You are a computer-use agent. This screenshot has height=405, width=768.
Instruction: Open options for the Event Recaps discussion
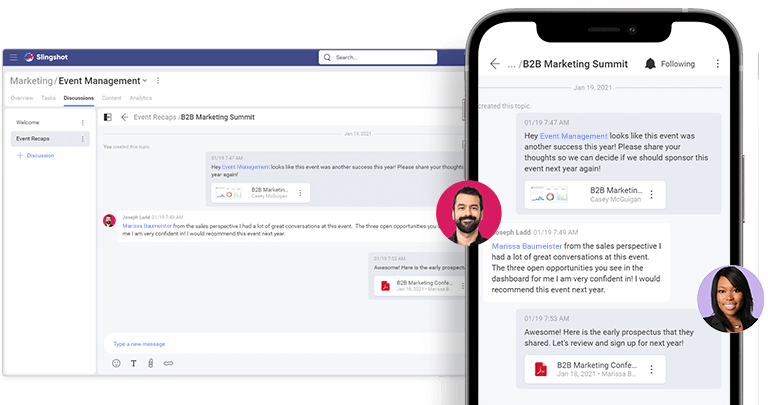(82, 139)
